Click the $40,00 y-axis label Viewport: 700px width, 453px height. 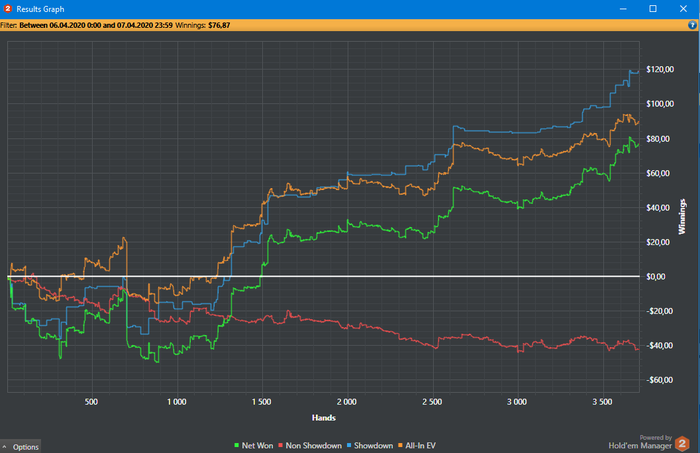tap(658, 208)
